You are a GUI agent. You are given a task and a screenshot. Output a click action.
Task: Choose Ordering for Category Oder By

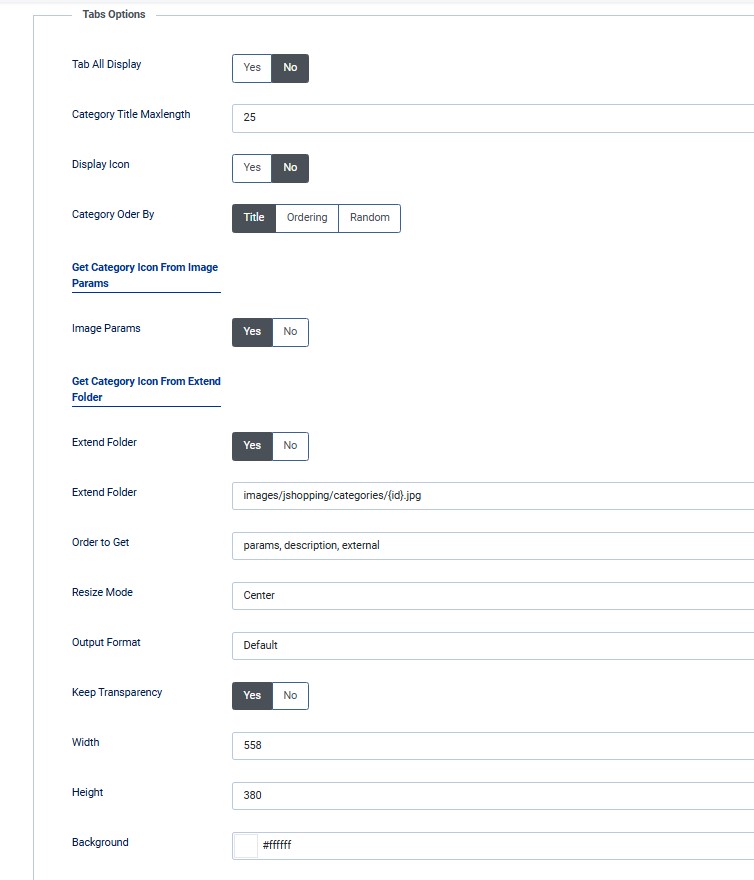click(307, 218)
